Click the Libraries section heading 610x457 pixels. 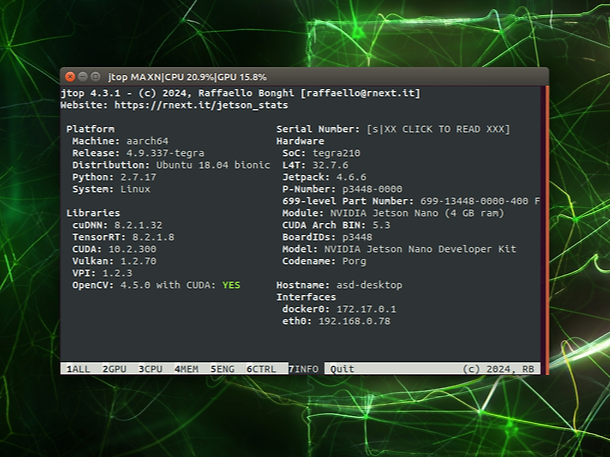click(93, 213)
